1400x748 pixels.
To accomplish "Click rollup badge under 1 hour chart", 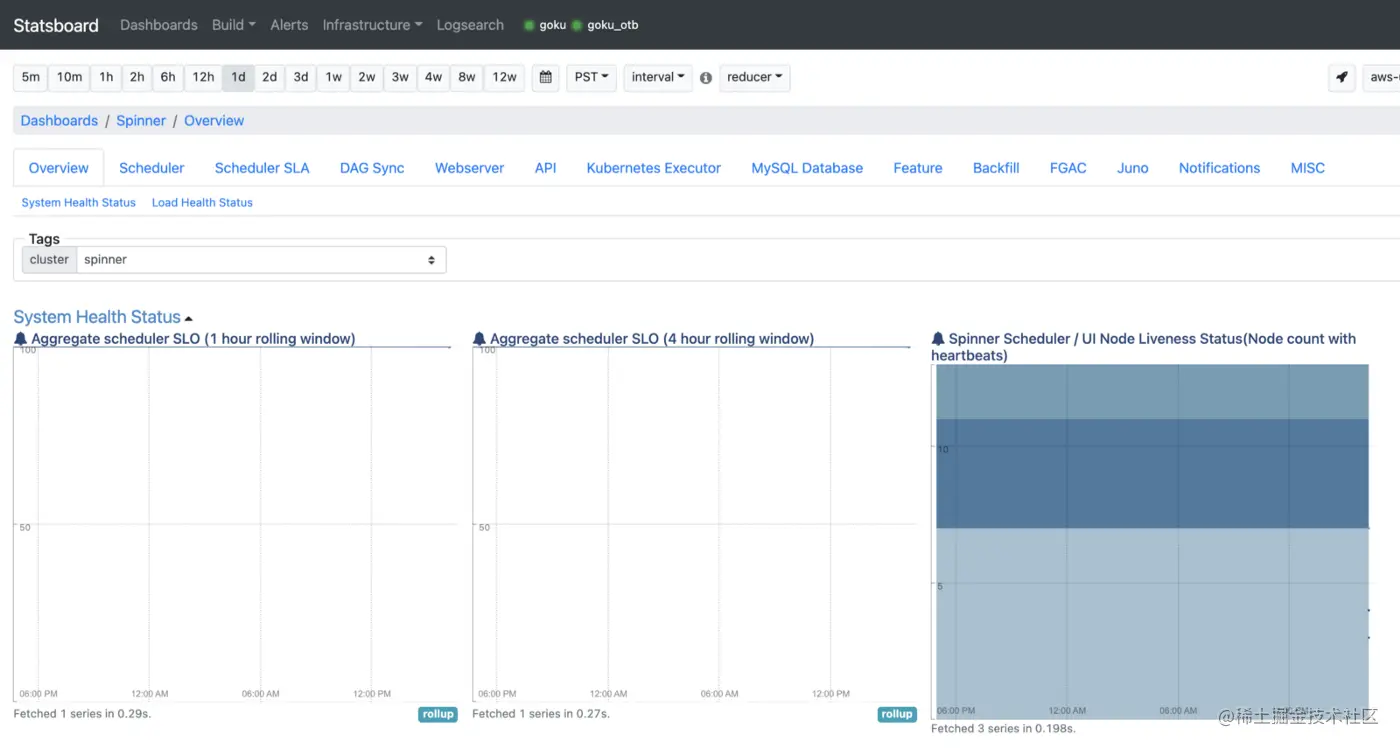I will (x=438, y=714).
